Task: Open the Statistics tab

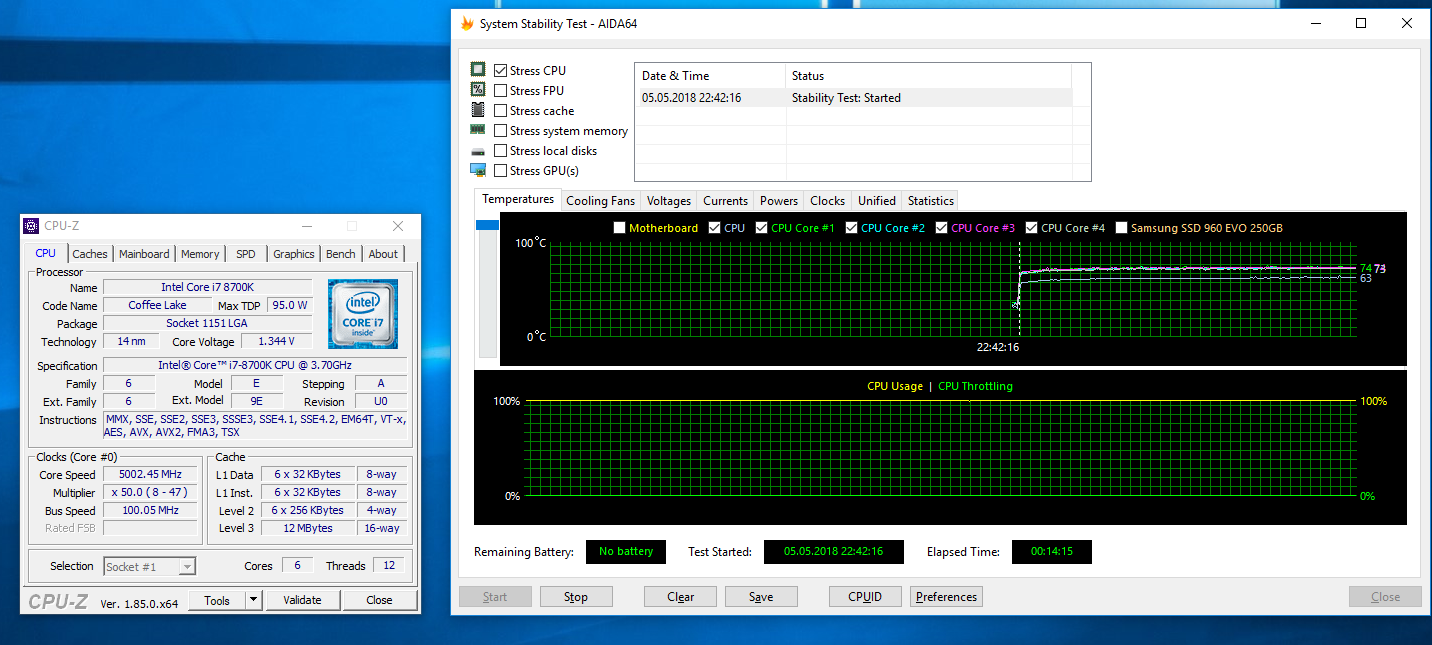Action: click(x=930, y=200)
